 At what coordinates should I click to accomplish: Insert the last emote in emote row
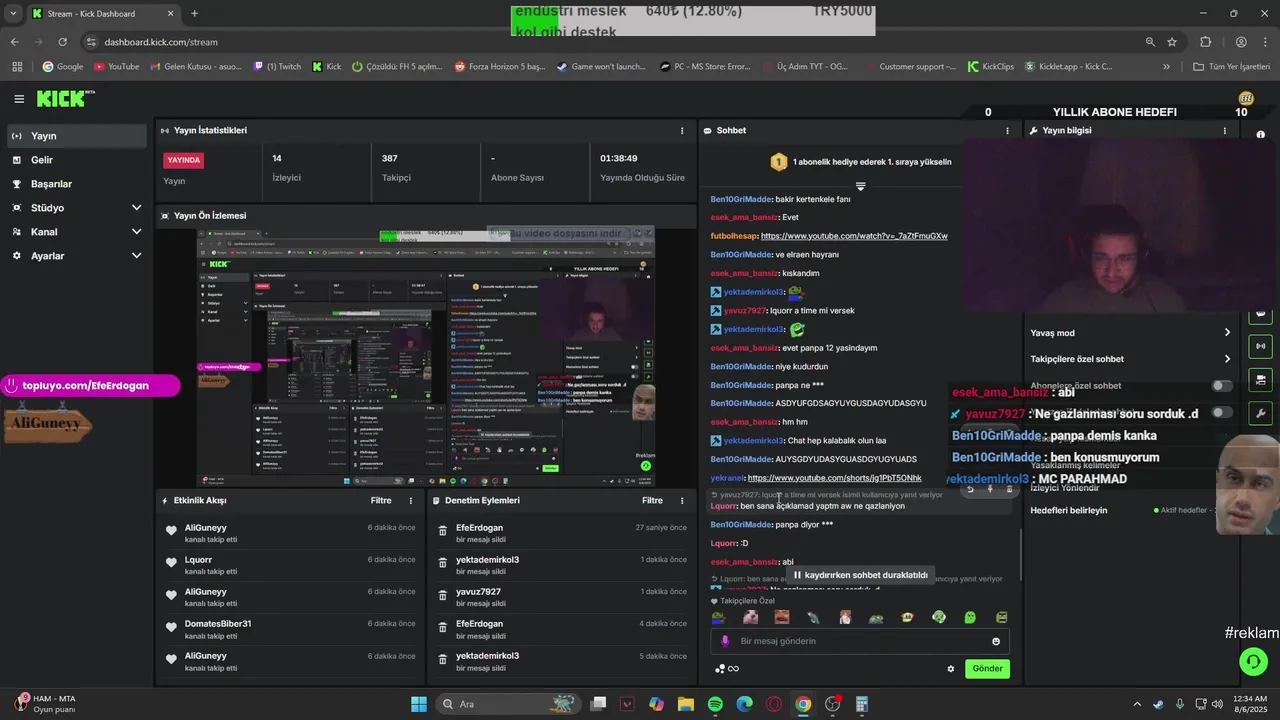[x=1001, y=618]
